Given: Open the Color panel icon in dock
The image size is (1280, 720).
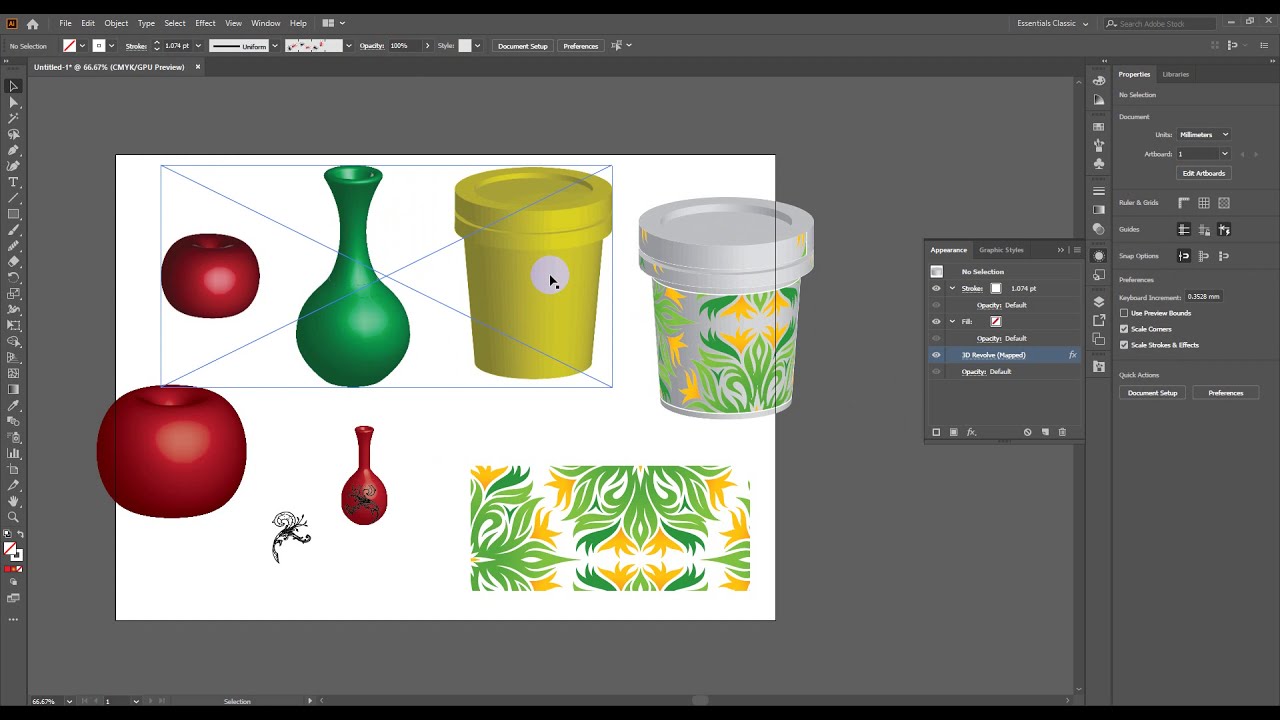Looking at the screenshot, I should click(1099, 80).
